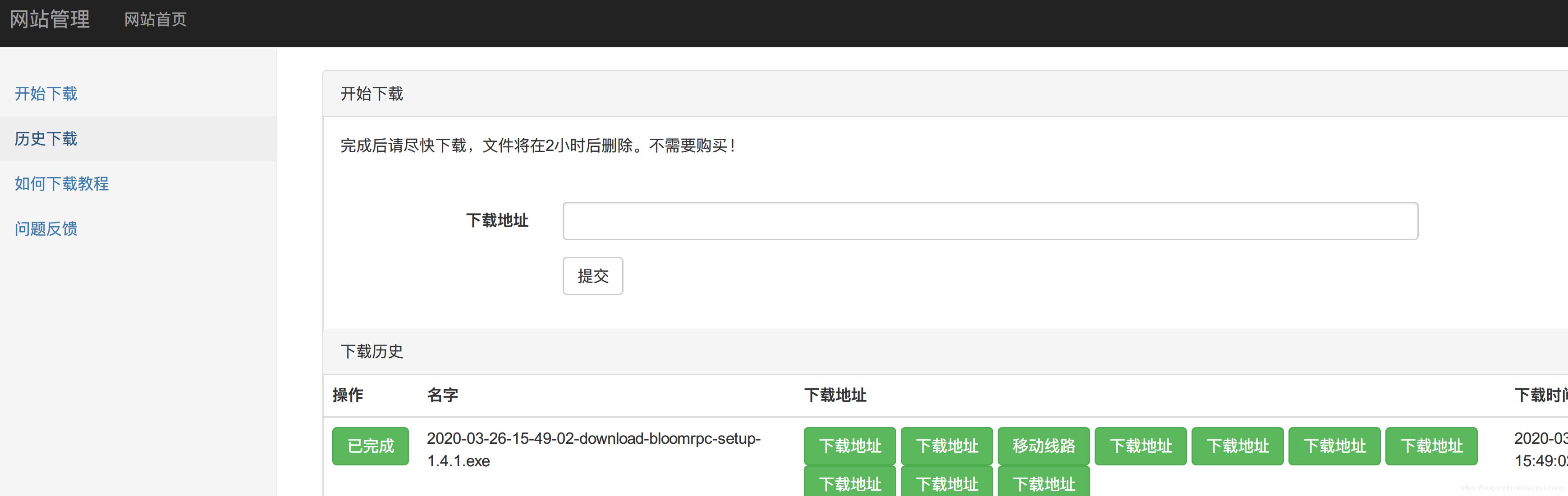Click the 名字 column header

pyautogui.click(x=443, y=395)
